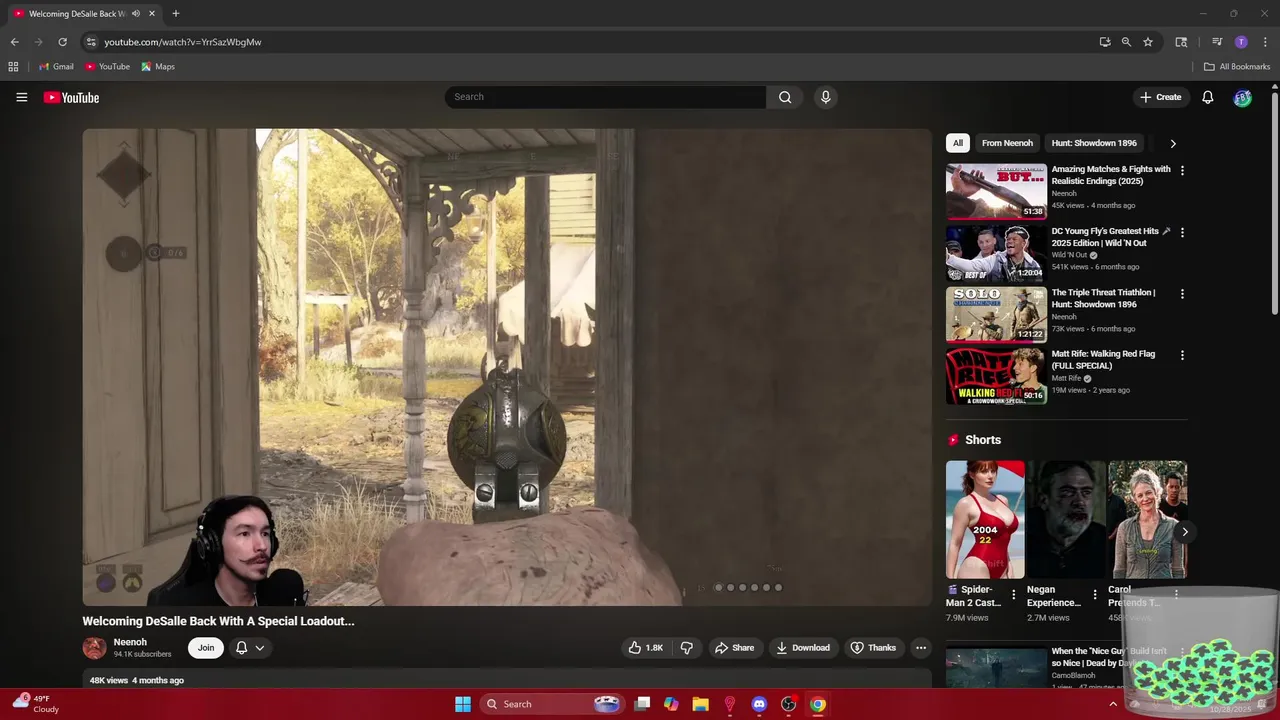This screenshot has height=720, width=1280.
Task: Open Discord from the taskbar
Action: coord(759,704)
